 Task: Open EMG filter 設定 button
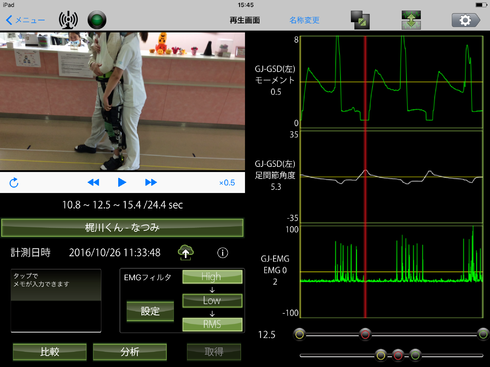(x=150, y=311)
